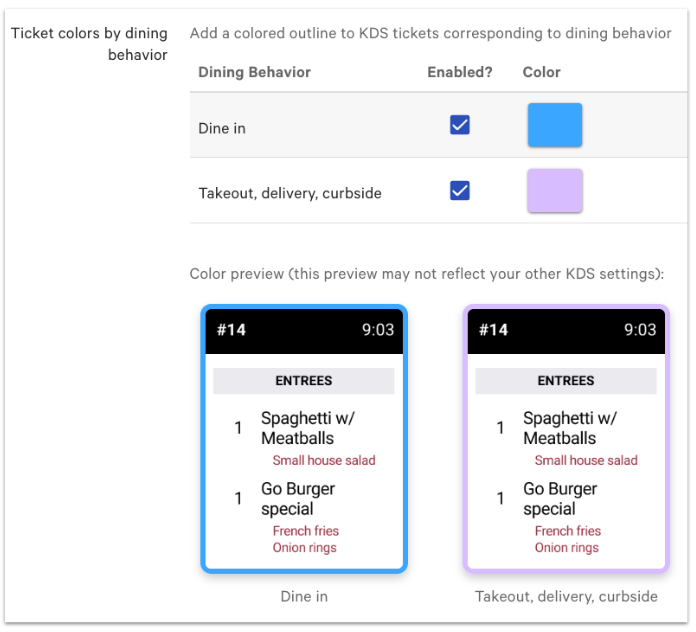Image resolution: width=696 pixels, height=632 pixels.
Task: Open the blue Dine in color swatch
Action: point(555,126)
